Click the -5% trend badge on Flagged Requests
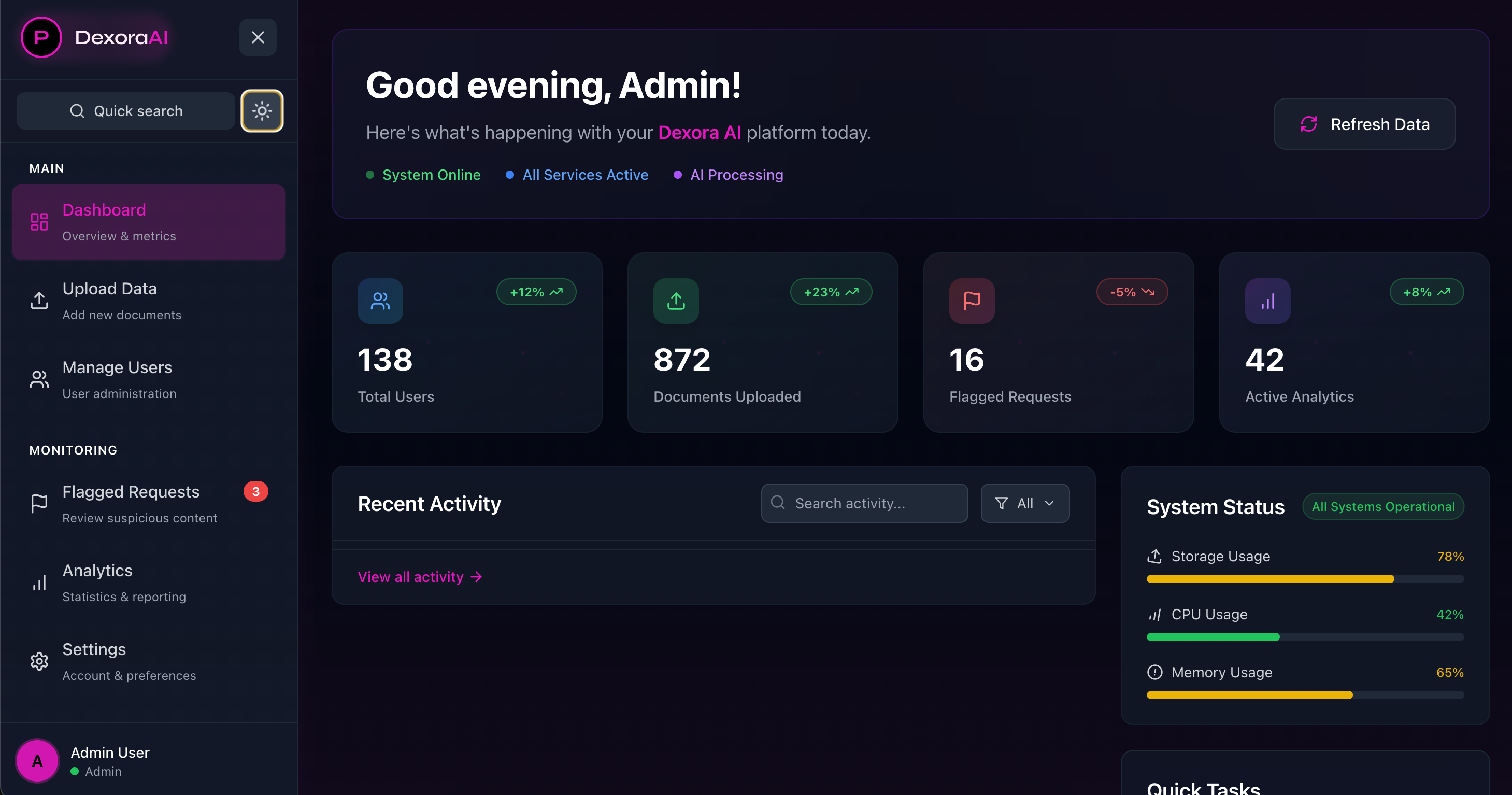This screenshot has width=1512, height=795. click(1132, 292)
